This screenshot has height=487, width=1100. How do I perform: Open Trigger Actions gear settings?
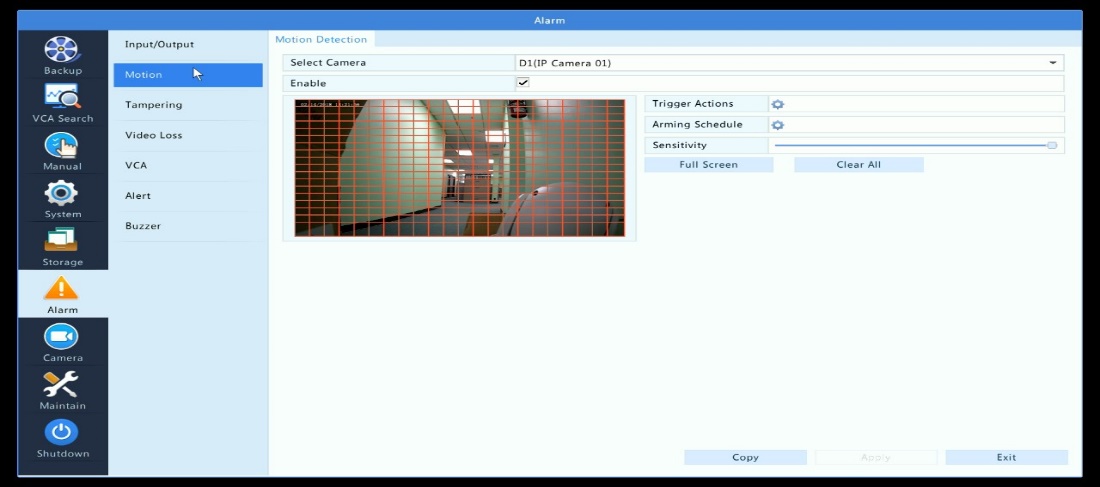point(777,104)
